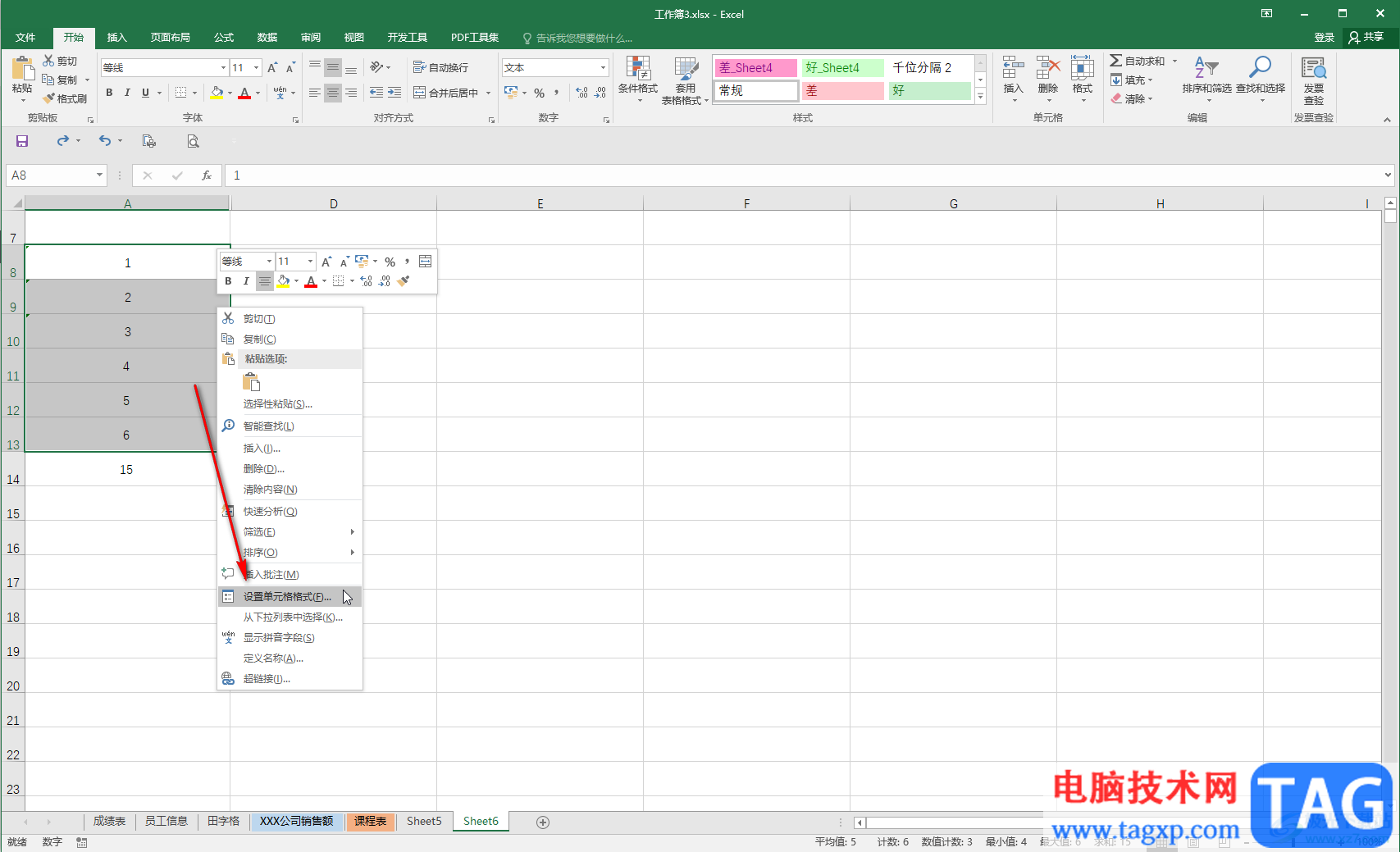
Task: Toggle Wrap Text option
Action: click(441, 67)
